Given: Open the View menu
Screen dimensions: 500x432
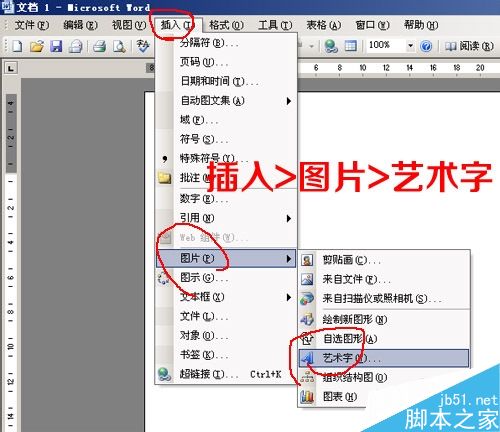Looking at the screenshot, I should tap(129, 25).
